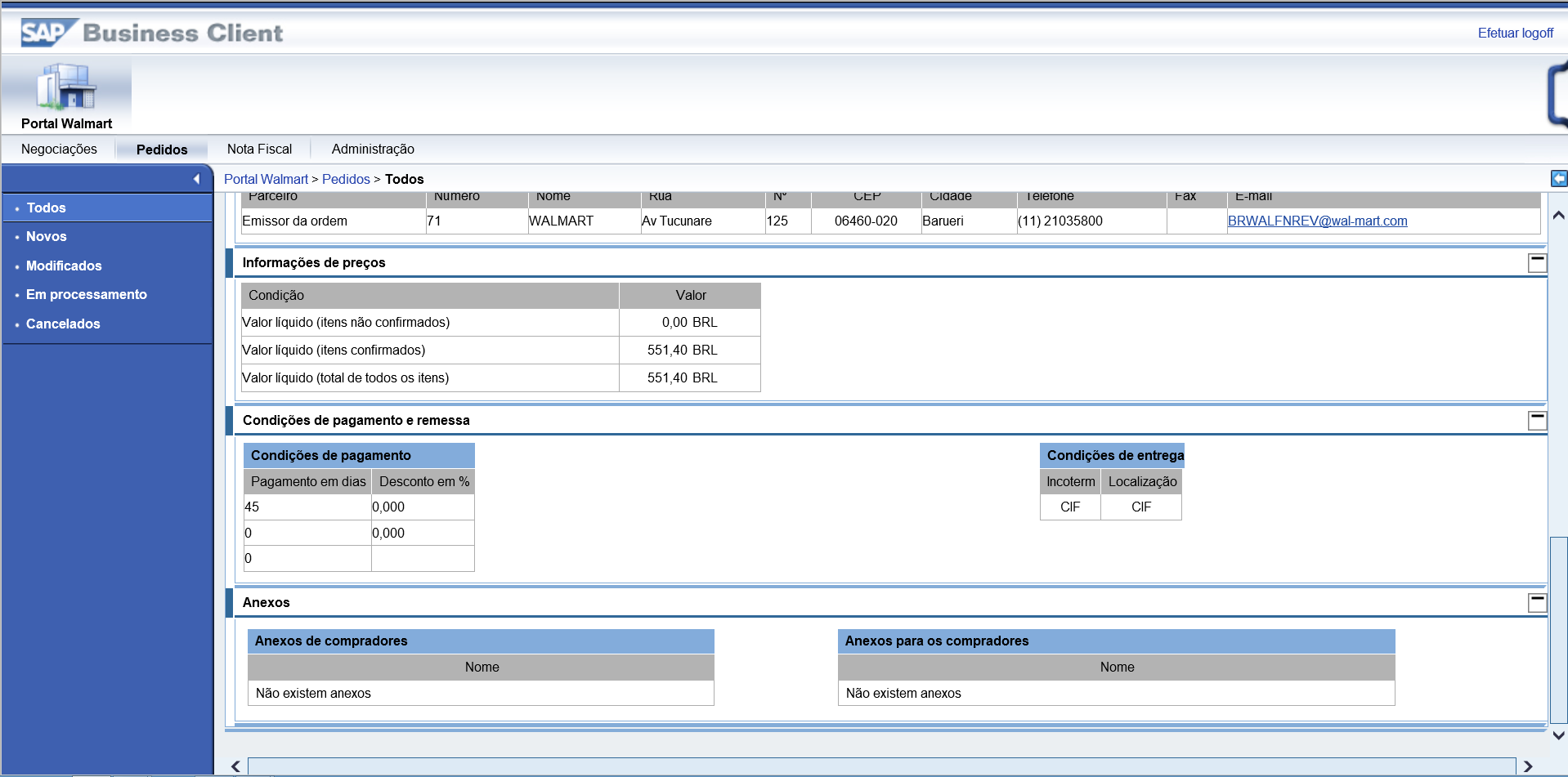Select 'Valor líquido (itens não confirmados)' row

(500, 322)
